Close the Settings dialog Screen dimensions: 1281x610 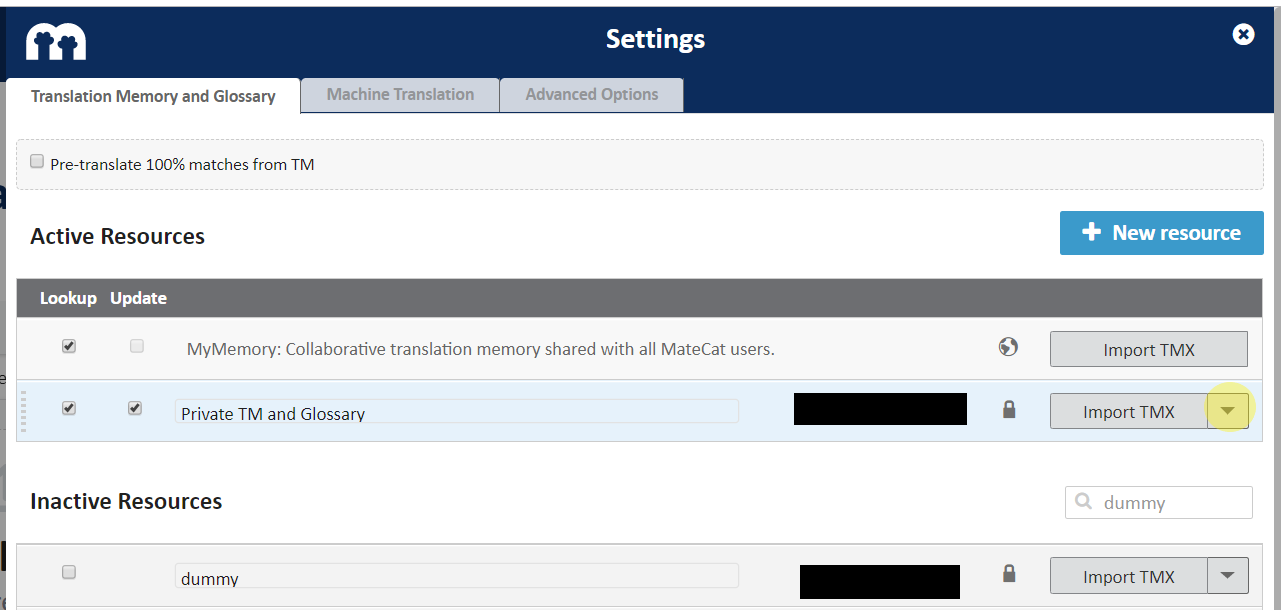(x=1243, y=35)
